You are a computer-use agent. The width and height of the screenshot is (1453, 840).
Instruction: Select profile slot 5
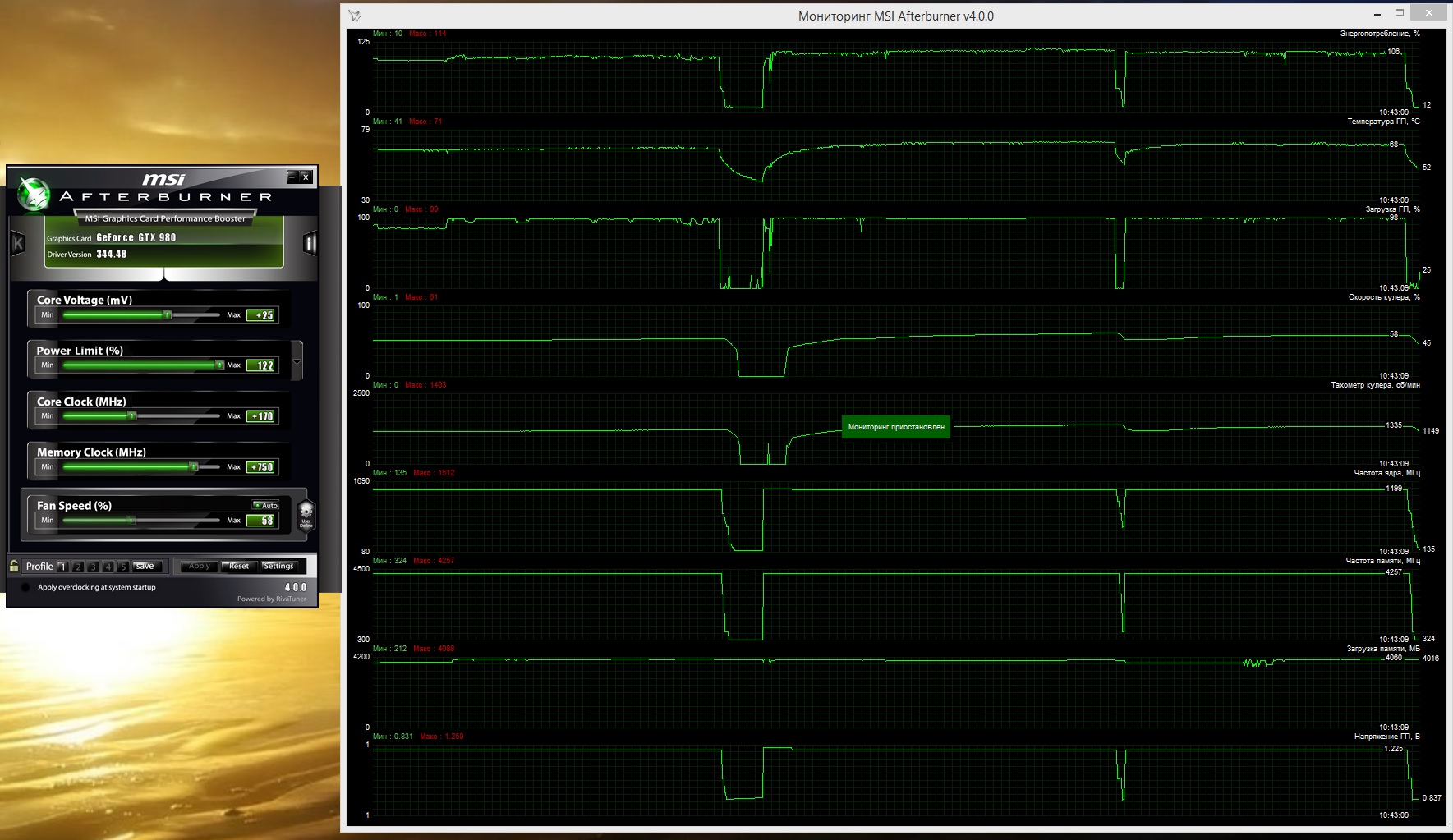(x=123, y=567)
